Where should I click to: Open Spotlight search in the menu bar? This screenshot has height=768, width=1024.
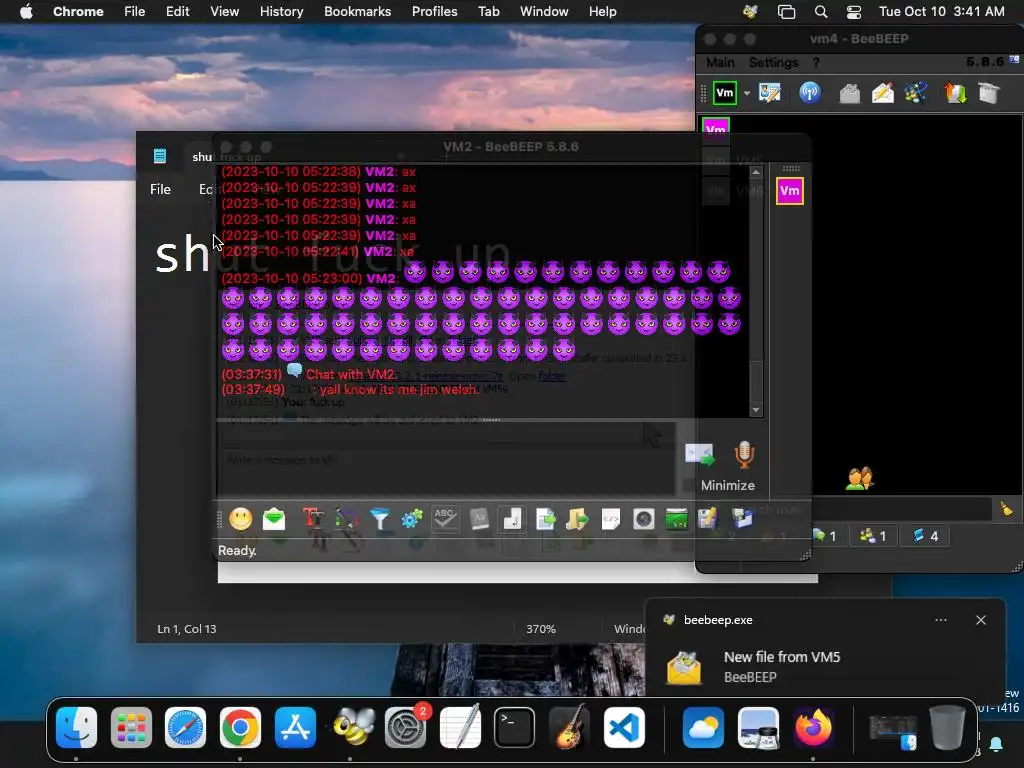coord(821,12)
